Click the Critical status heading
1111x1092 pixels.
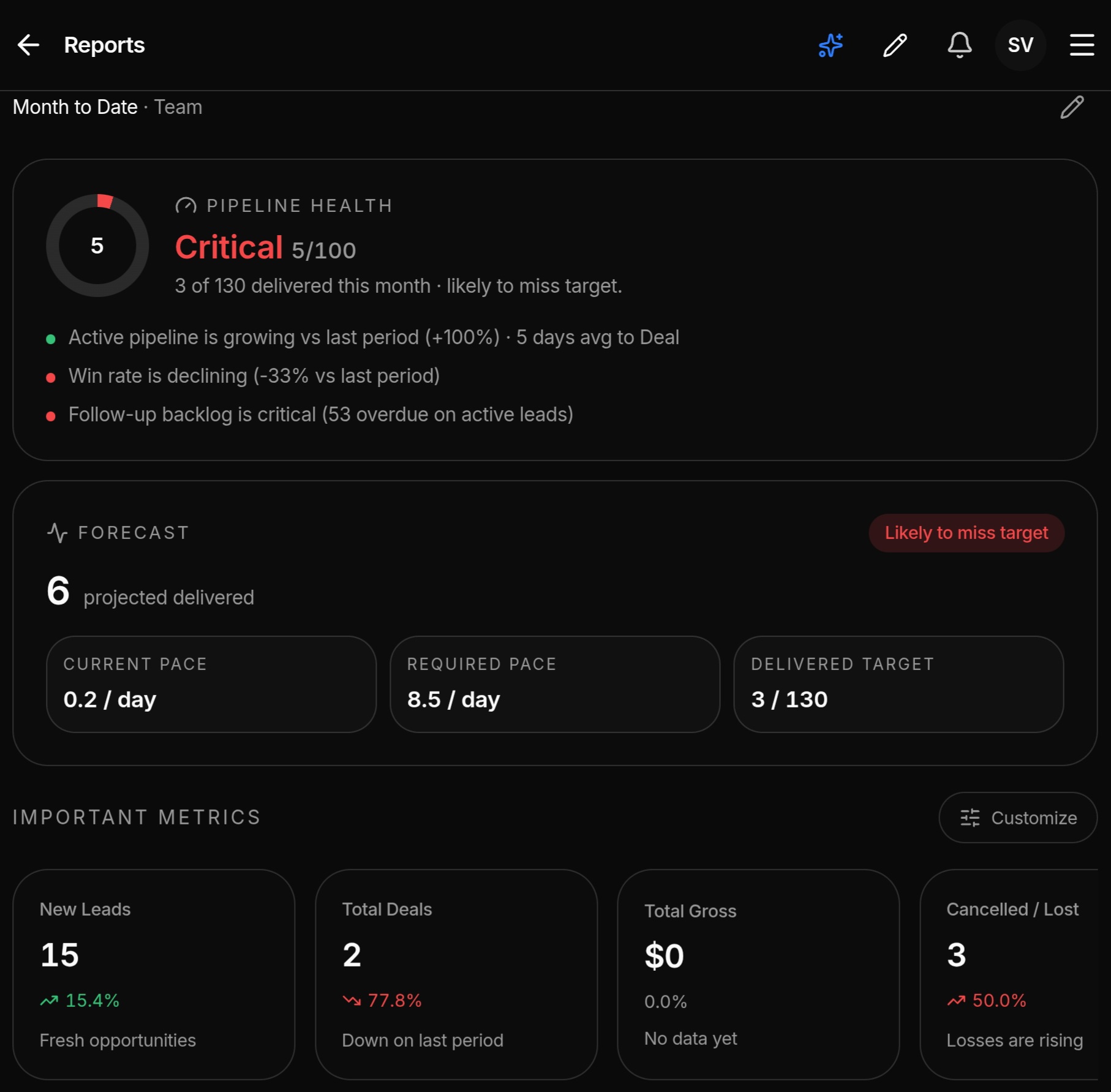229,247
